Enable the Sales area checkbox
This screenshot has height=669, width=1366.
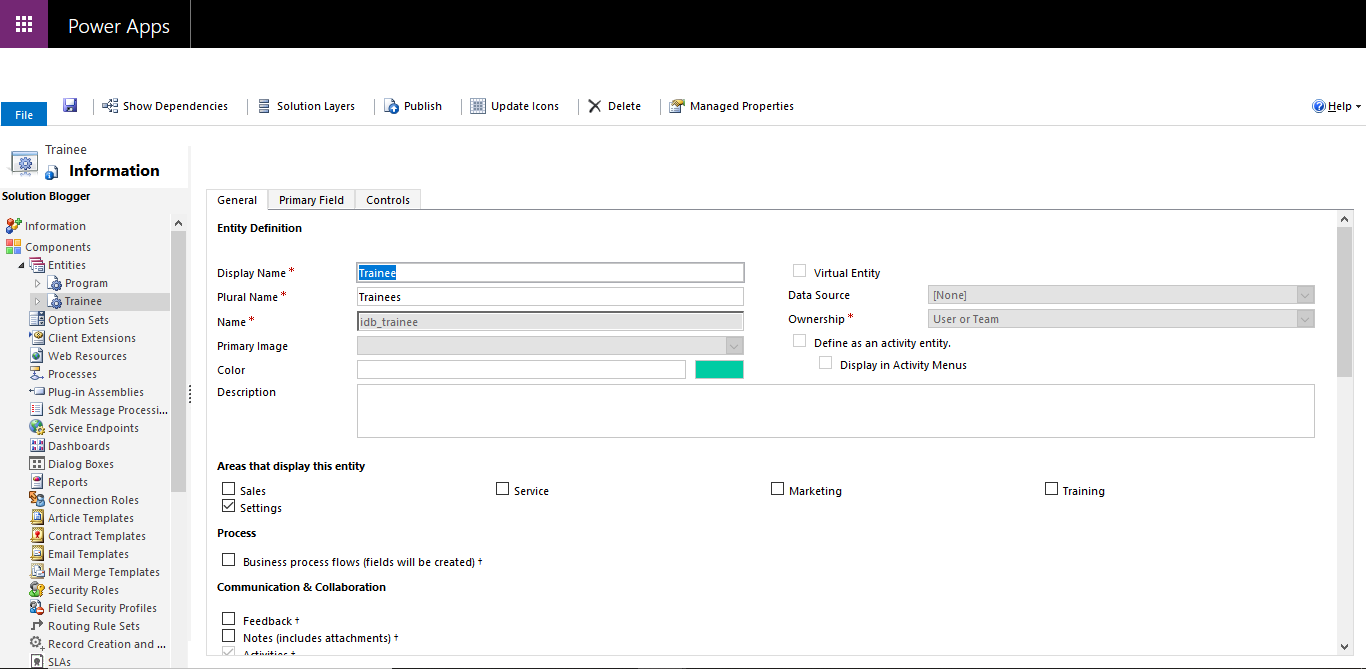pyautogui.click(x=229, y=490)
